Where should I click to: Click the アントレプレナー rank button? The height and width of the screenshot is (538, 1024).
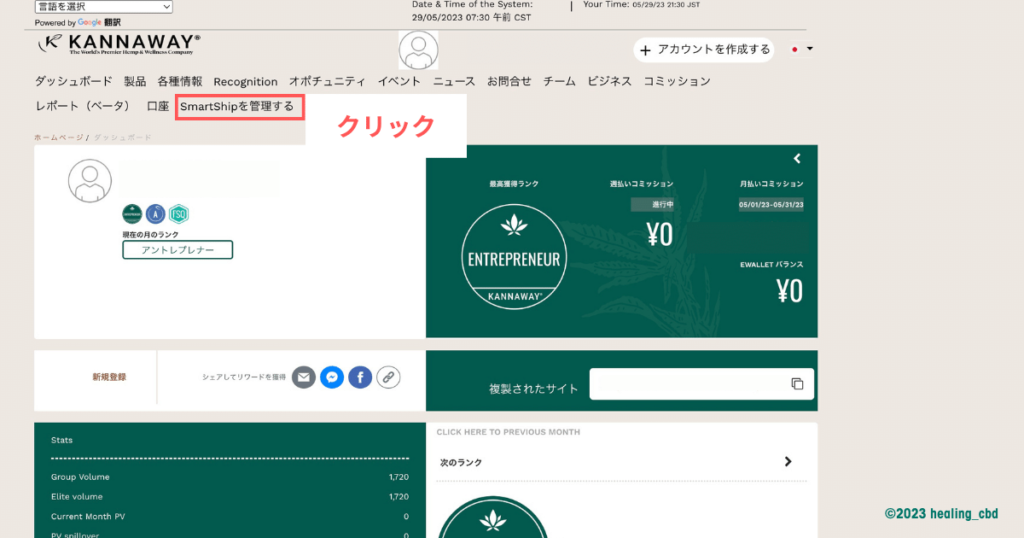[x=177, y=250]
